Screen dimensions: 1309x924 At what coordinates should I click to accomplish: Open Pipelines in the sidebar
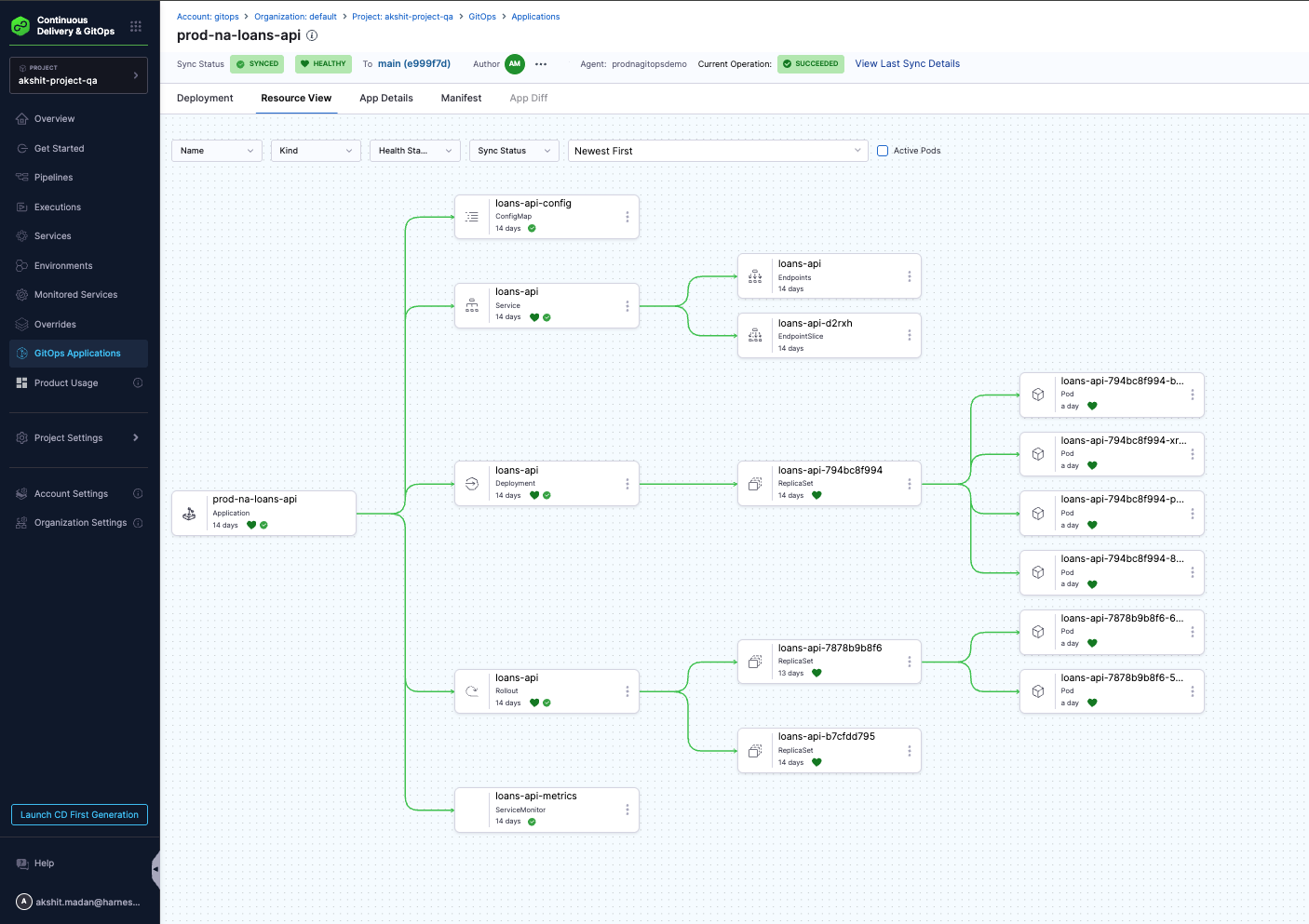pos(54,178)
